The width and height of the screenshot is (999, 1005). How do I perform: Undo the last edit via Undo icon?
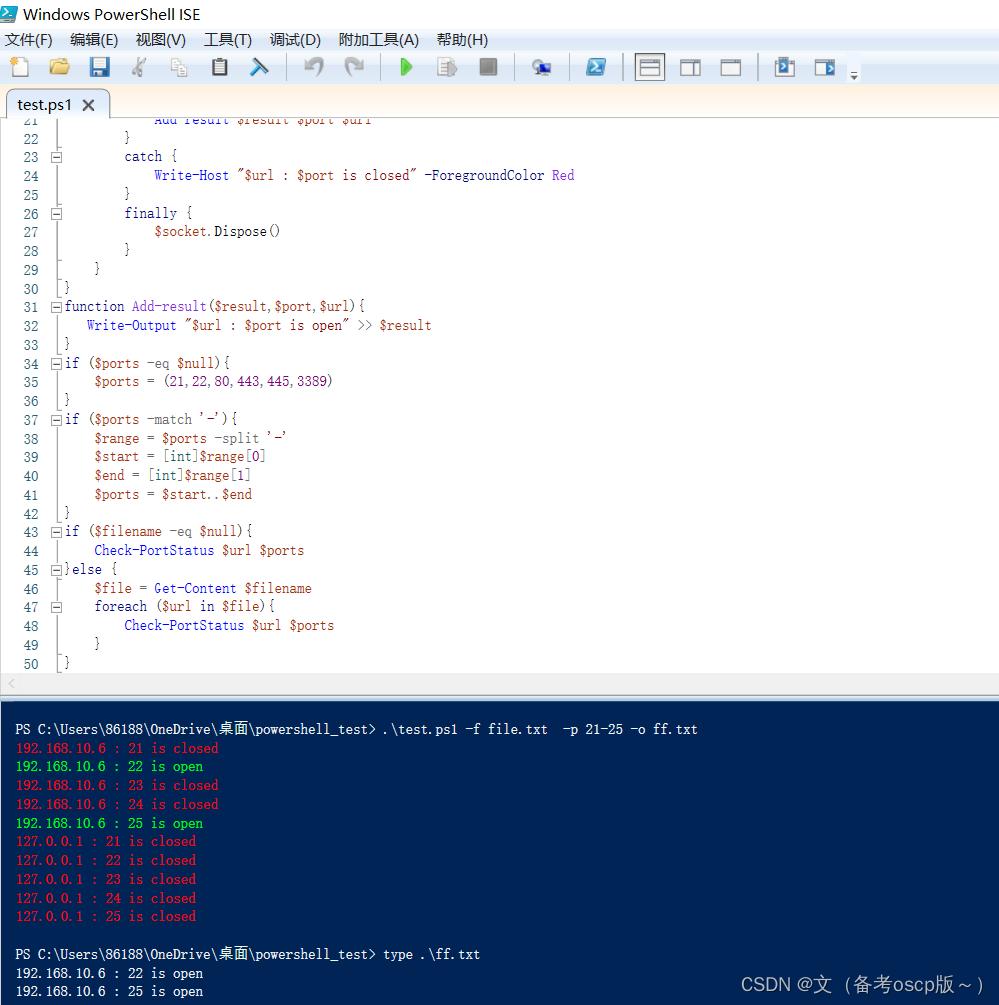pyautogui.click(x=313, y=67)
